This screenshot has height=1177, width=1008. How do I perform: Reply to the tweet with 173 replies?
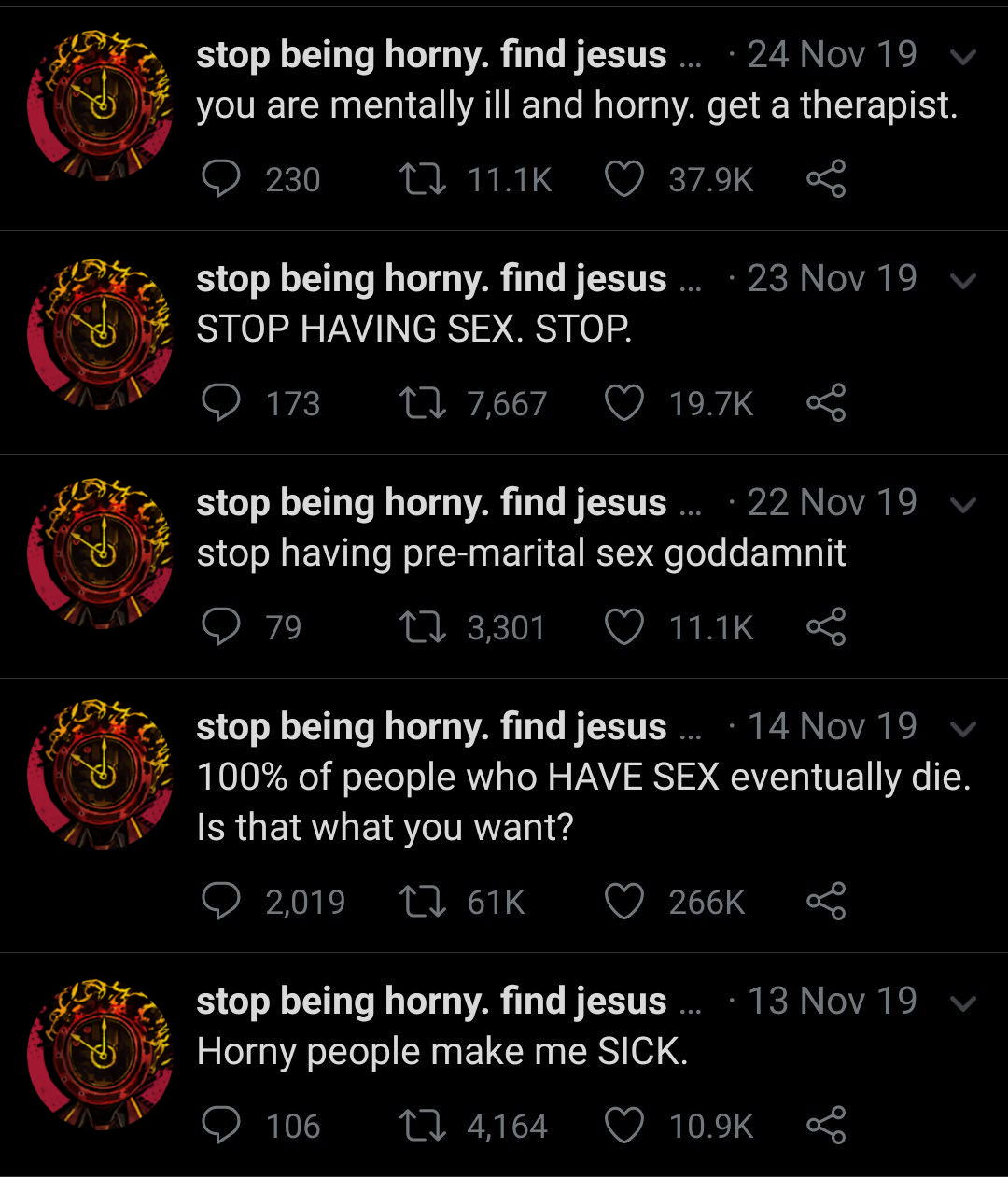click(221, 402)
